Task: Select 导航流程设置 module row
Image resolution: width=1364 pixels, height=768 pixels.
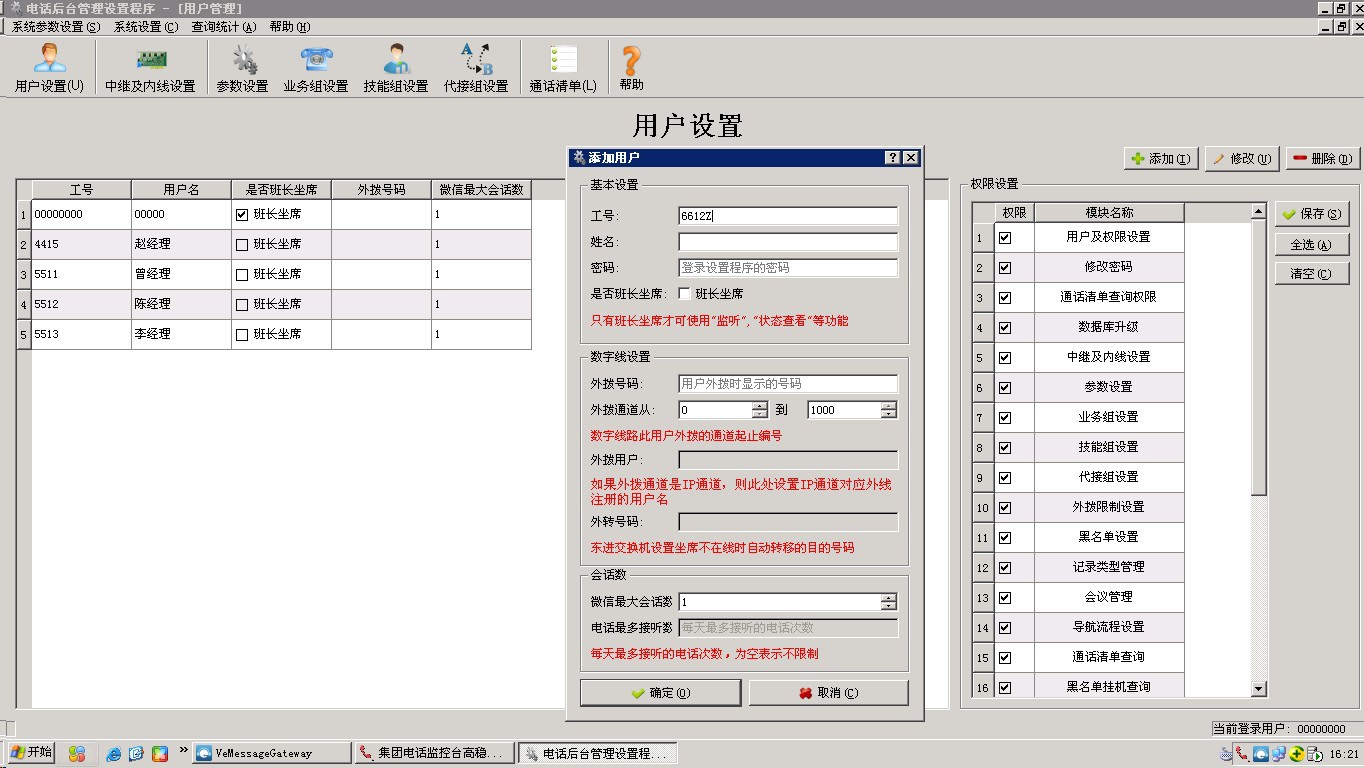Action: click(x=1108, y=627)
